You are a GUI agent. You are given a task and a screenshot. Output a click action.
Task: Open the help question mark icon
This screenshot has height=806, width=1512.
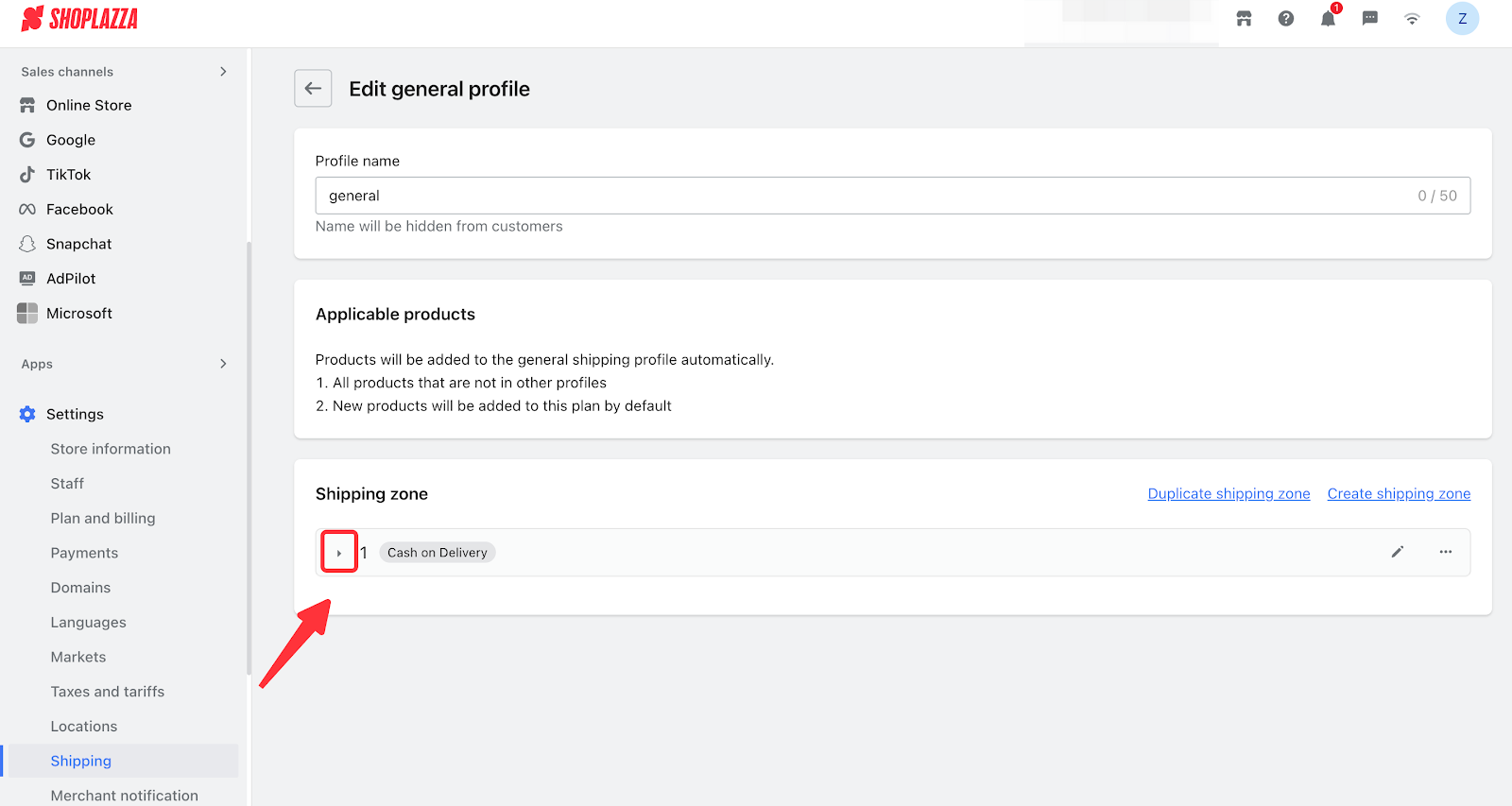click(1286, 19)
